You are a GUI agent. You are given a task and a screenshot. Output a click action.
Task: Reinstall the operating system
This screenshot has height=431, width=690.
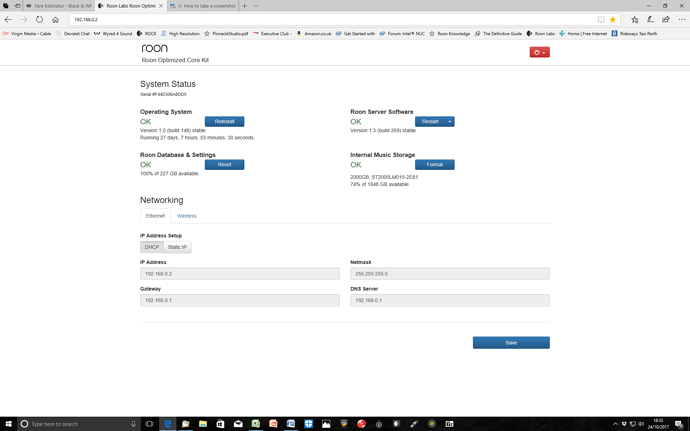pyautogui.click(x=224, y=122)
